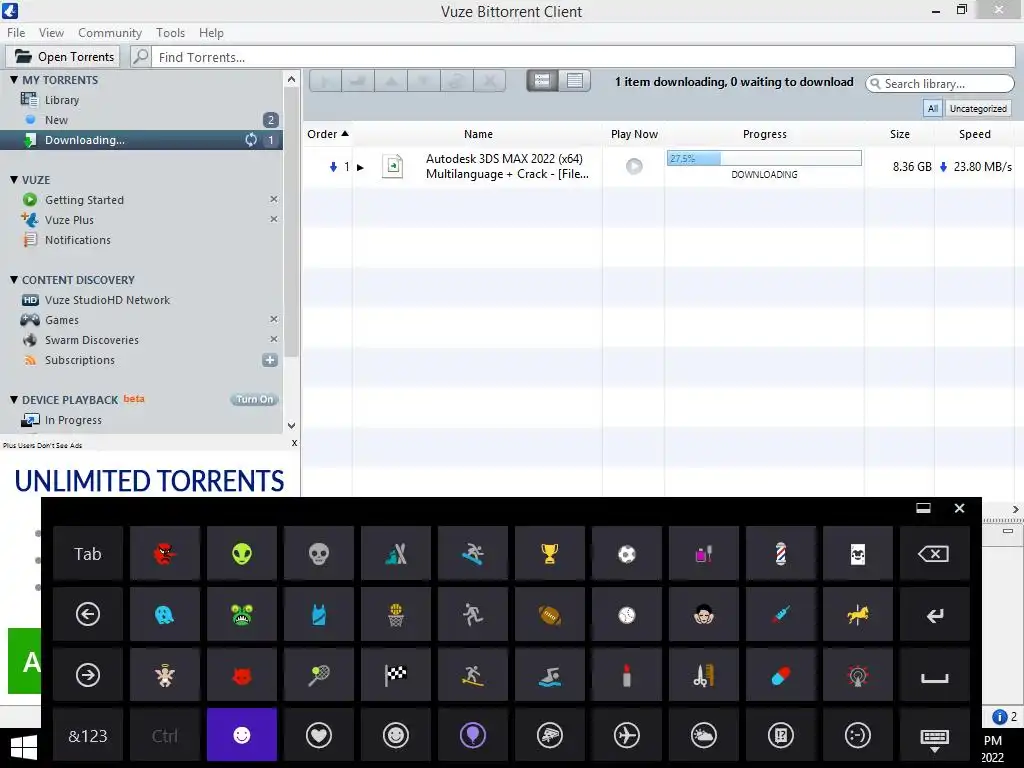Click the lipstick emoji key
The image size is (1024, 768).
[x=626, y=675]
